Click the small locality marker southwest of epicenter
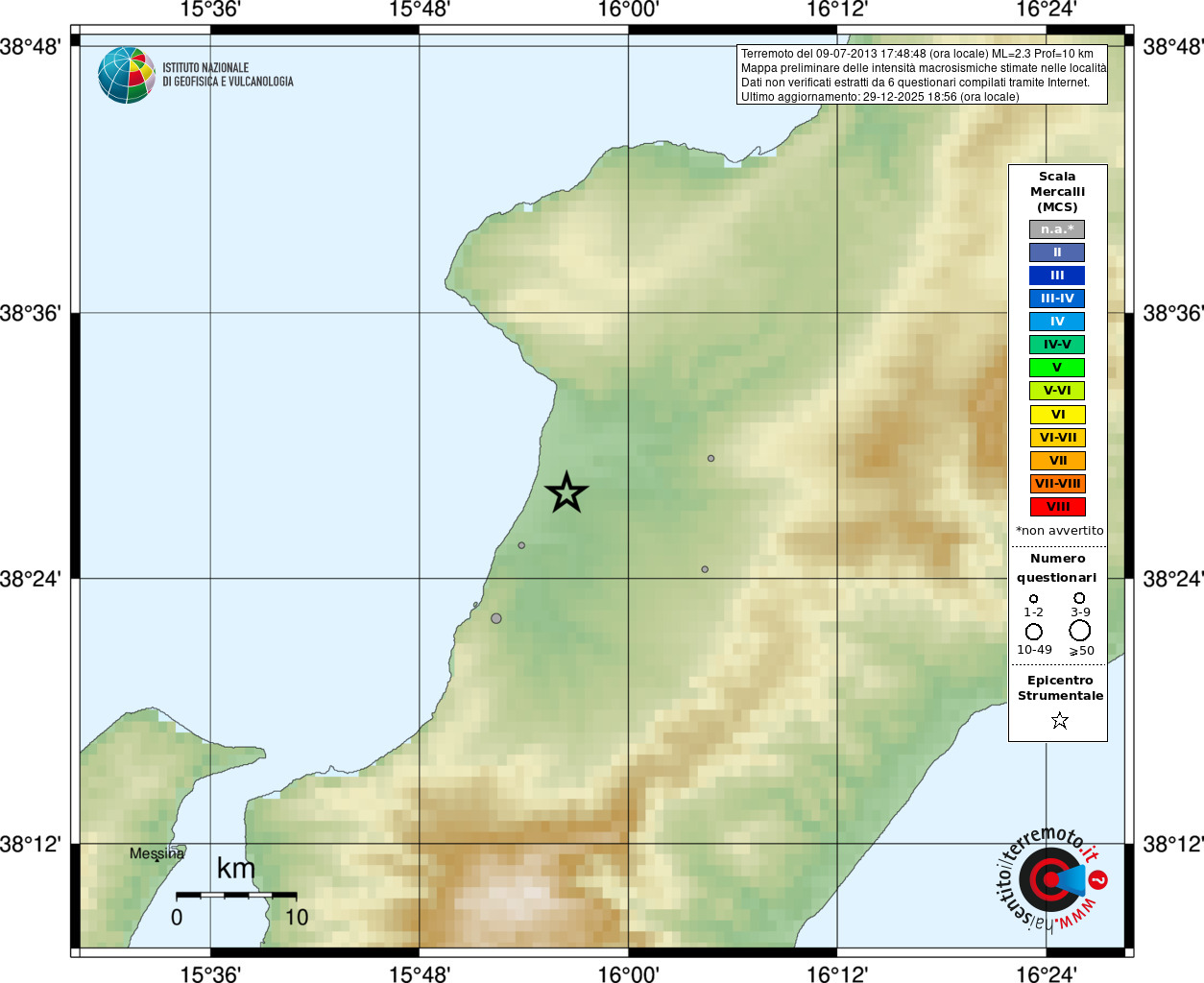1204x983 pixels. (x=521, y=545)
